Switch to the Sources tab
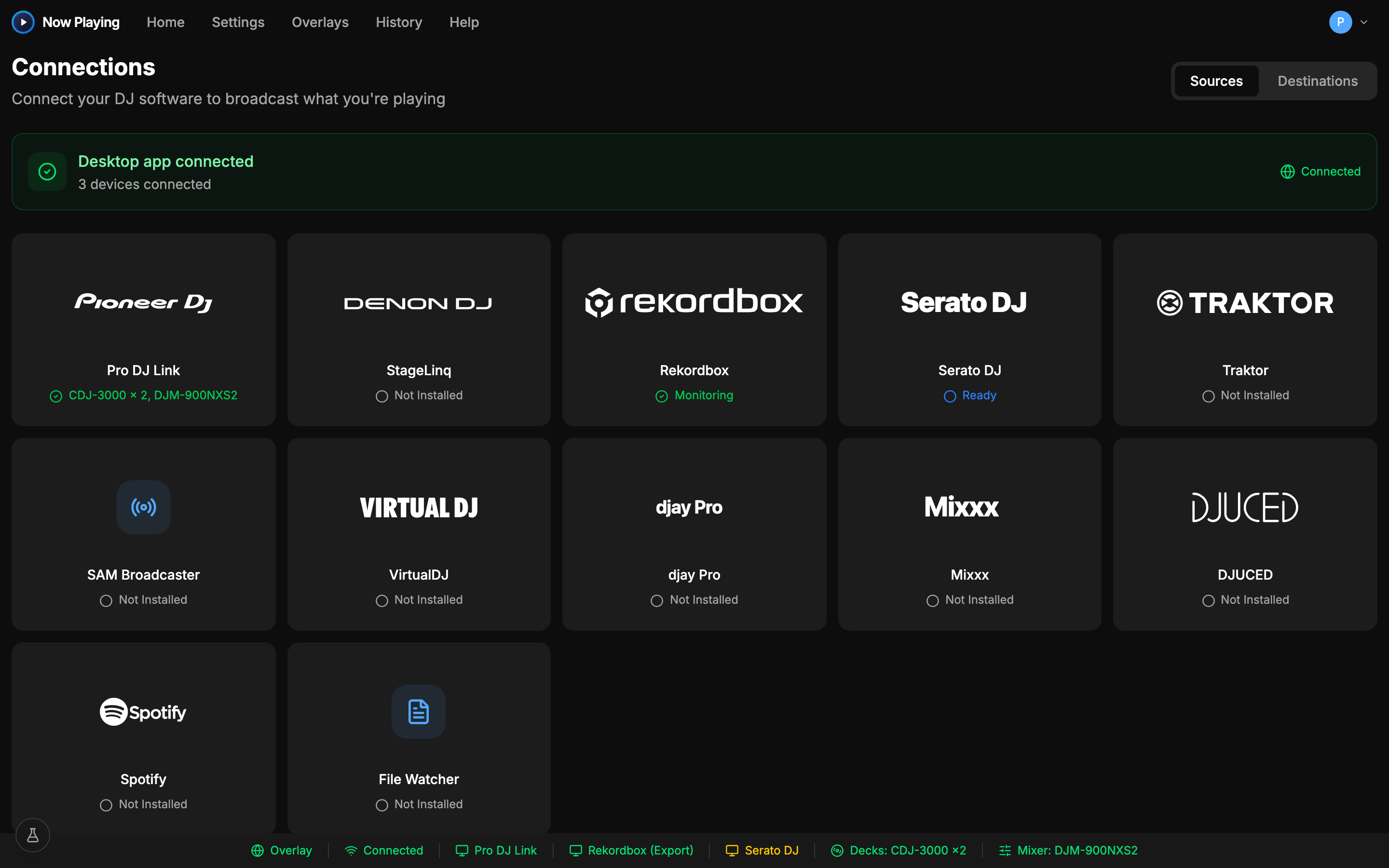Viewport: 1389px width, 868px height. pos(1216,81)
